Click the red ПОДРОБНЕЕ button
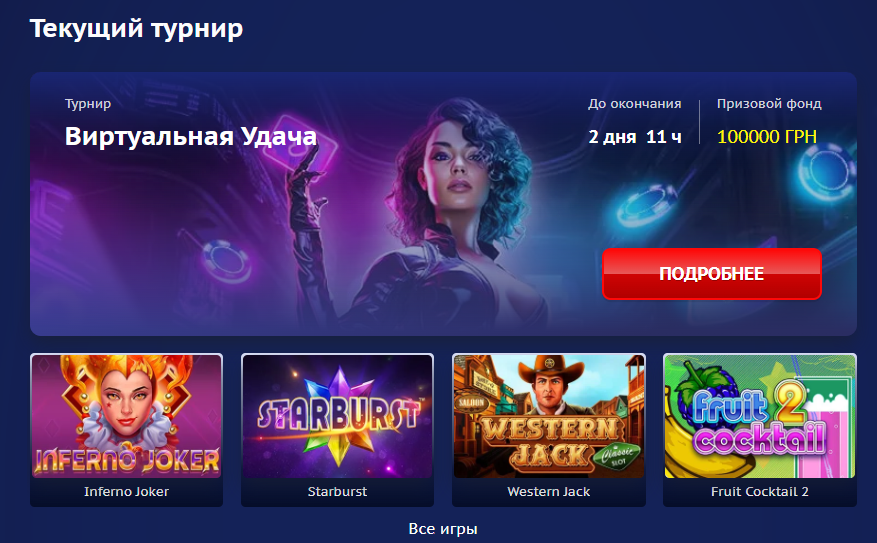The height and width of the screenshot is (543, 877). click(711, 273)
